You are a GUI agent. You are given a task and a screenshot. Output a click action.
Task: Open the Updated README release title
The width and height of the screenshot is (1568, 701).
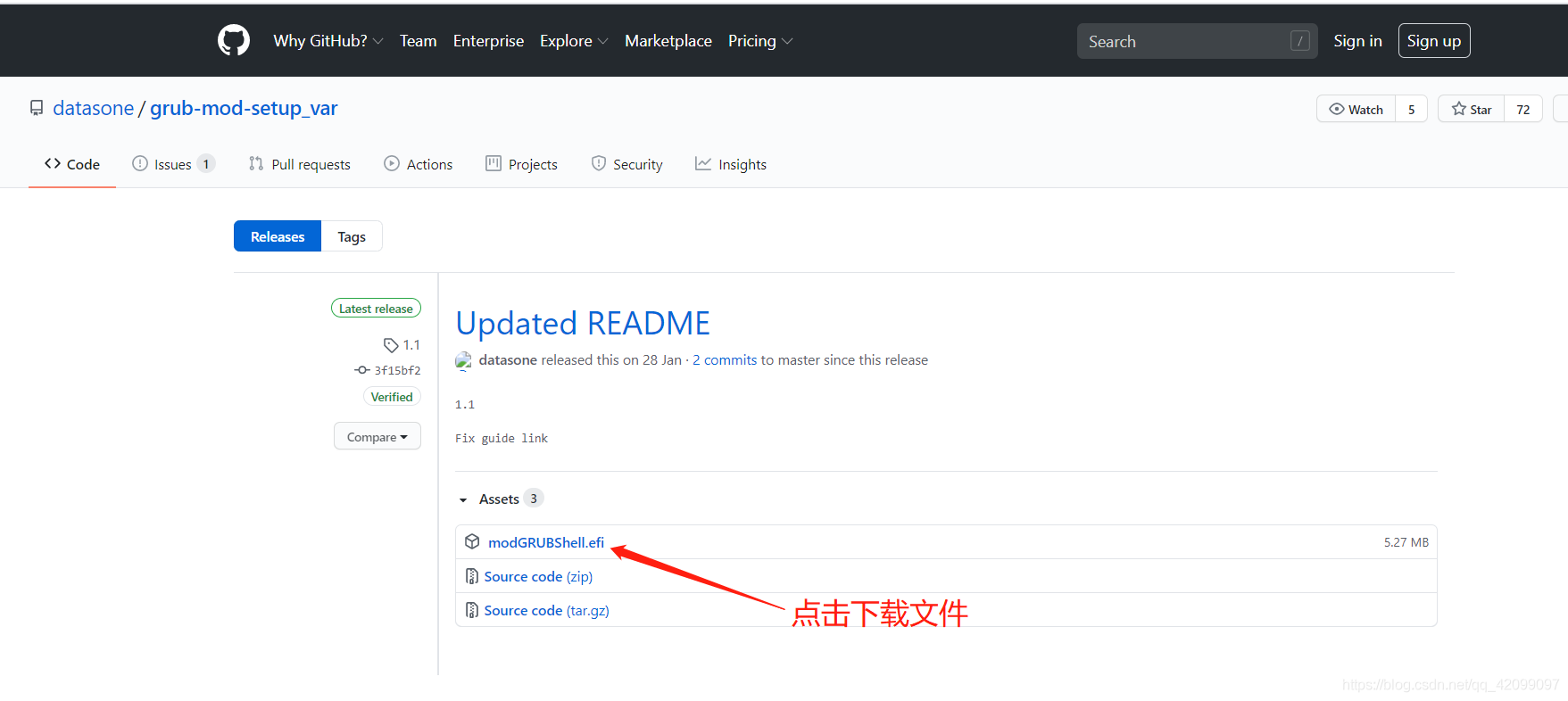583,323
